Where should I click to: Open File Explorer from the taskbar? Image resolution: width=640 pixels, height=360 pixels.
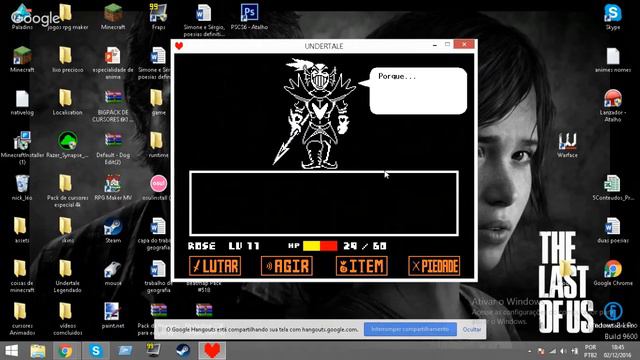[x=38, y=351]
